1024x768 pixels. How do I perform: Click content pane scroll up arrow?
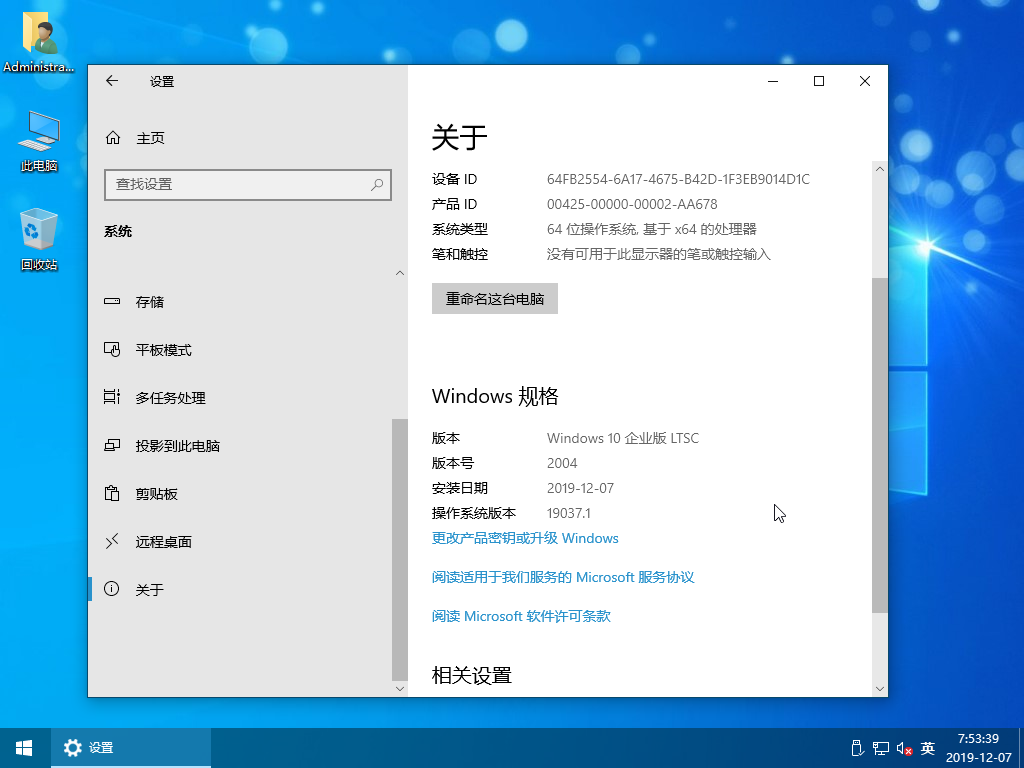[880, 168]
